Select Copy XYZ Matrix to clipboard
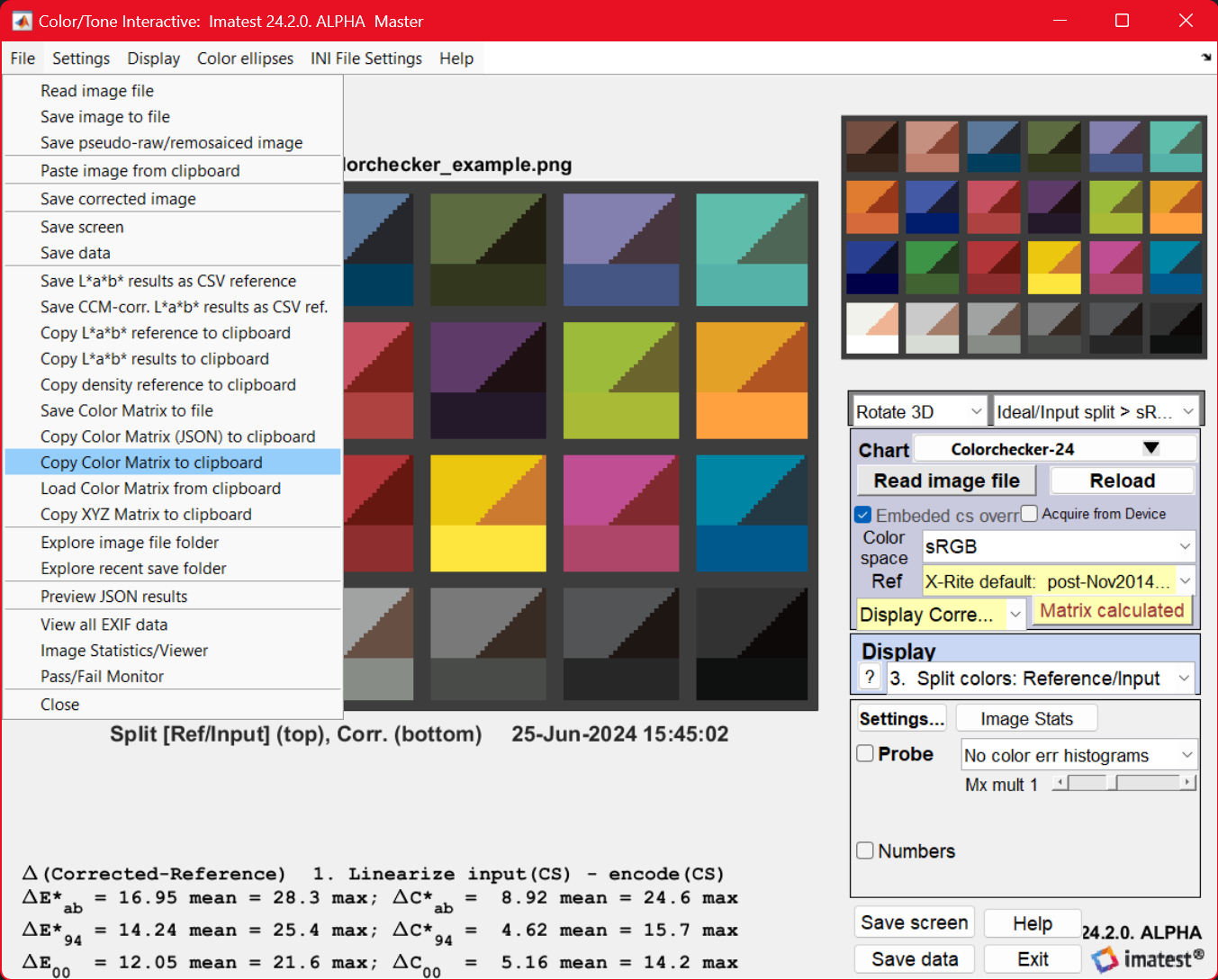Image resolution: width=1218 pixels, height=980 pixels. (x=173, y=515)
